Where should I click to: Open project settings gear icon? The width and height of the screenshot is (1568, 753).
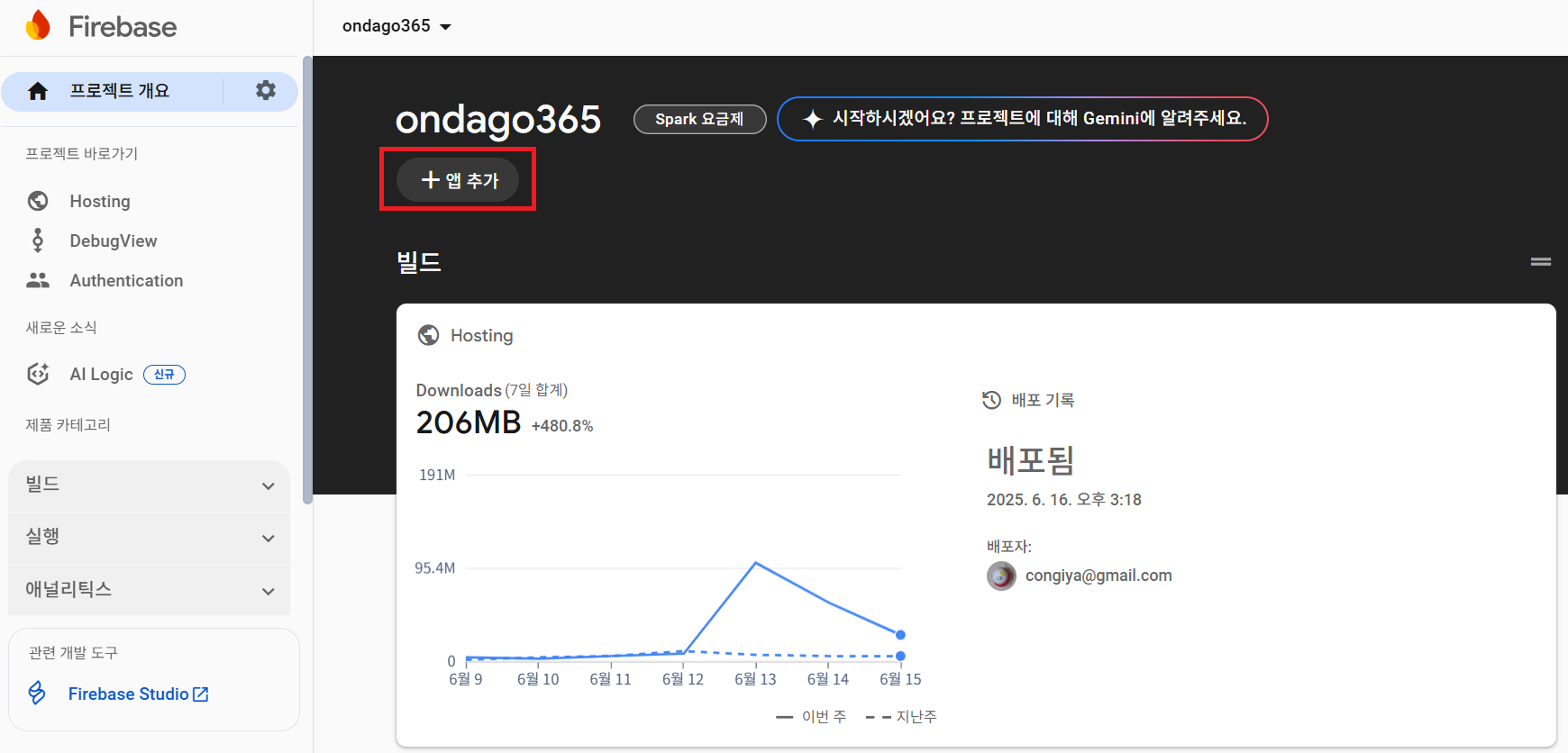click(265, 90)
